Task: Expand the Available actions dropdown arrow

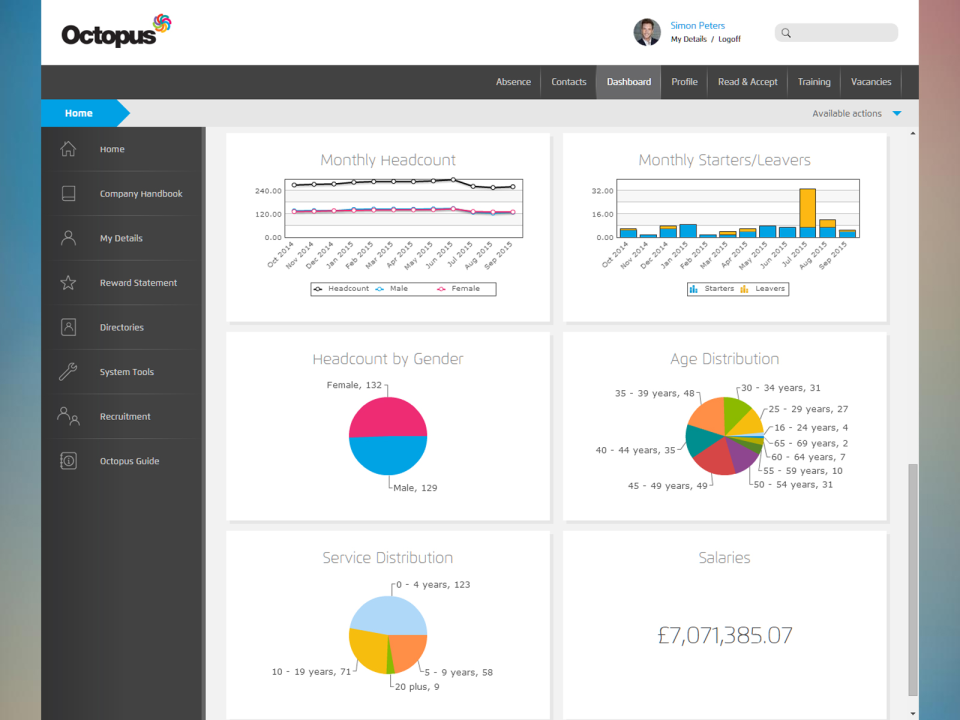Action: pyautogui.click(x=897, y=113)
